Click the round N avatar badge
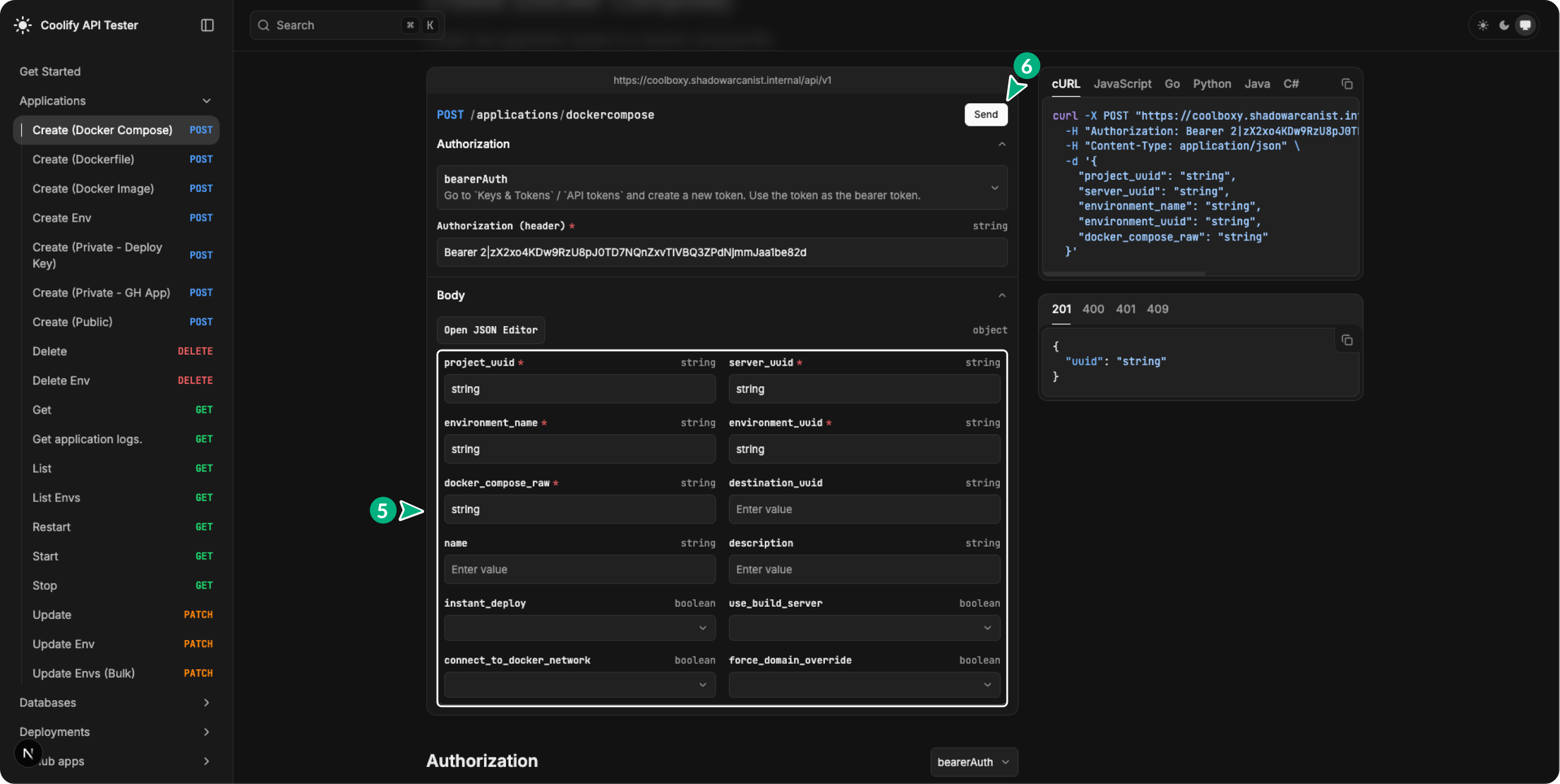 tap(28, 754)
